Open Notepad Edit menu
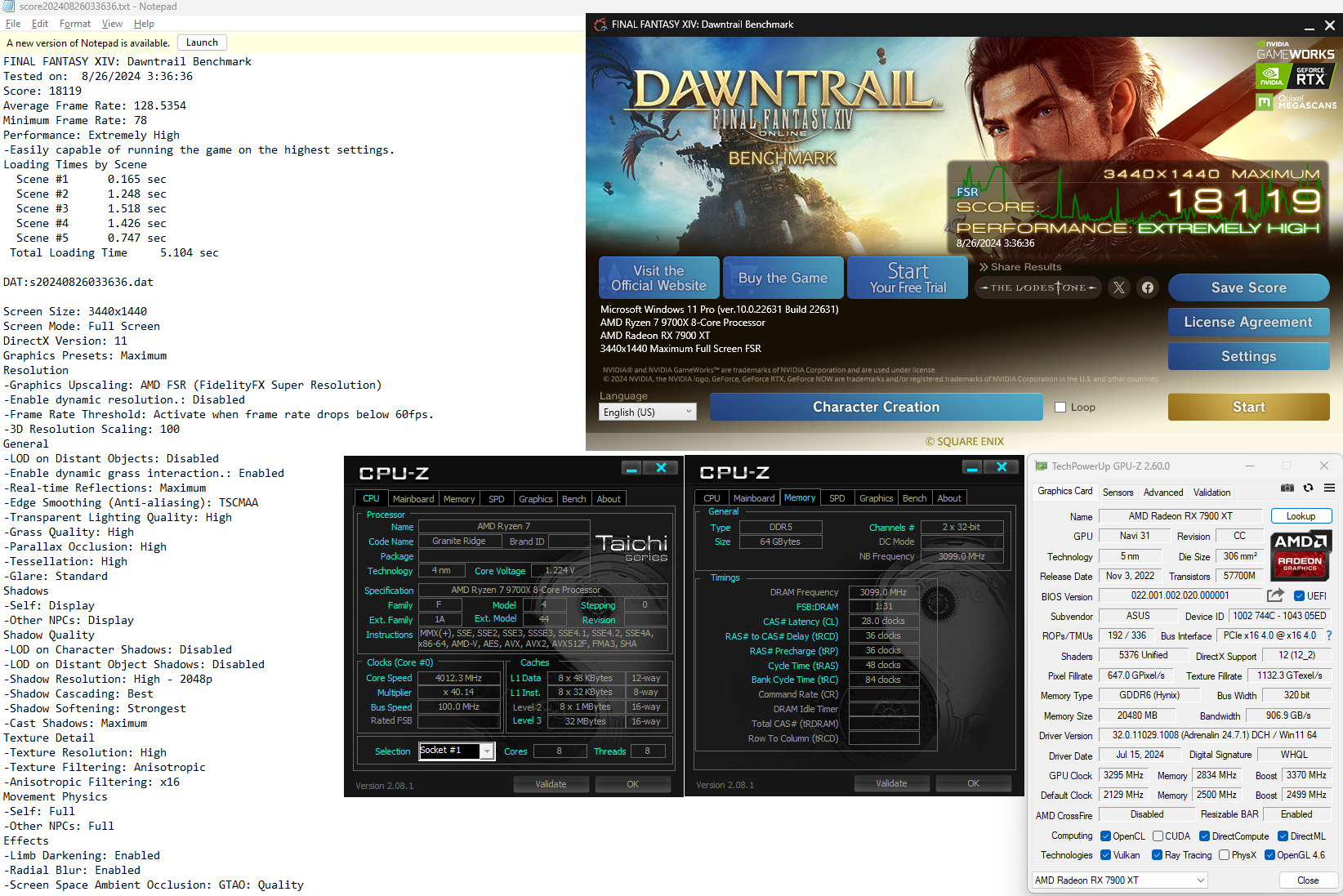Viewport: 1343px width, 896px height. (40, 24)
